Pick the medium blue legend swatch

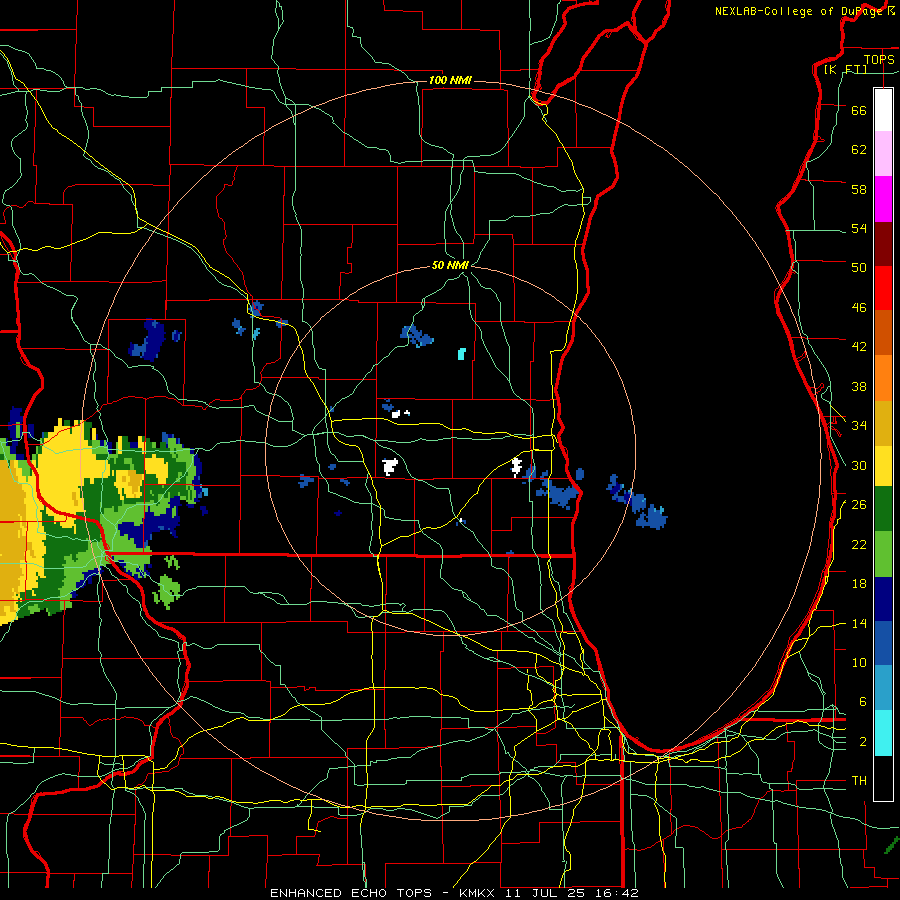click(x=883, y=643)
